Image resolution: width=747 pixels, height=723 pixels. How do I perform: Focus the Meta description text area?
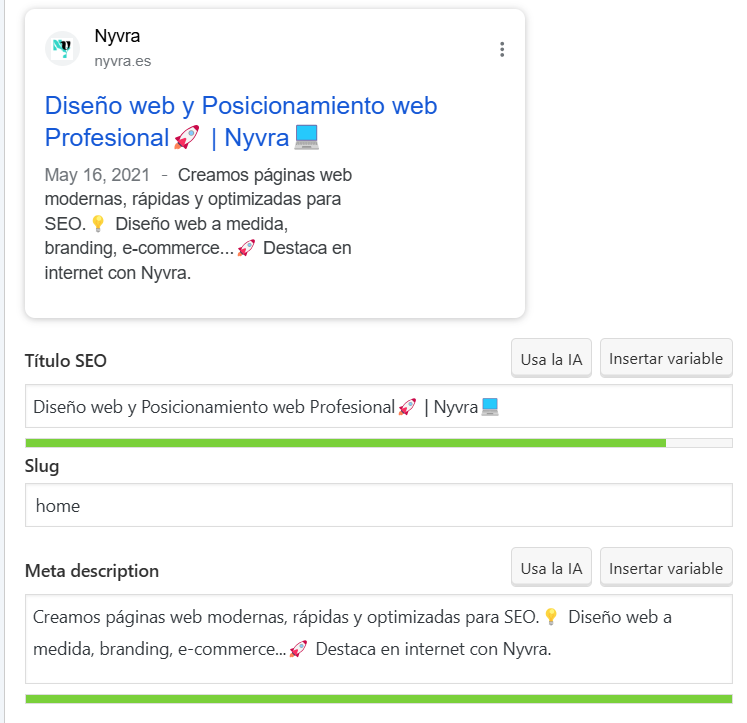pos(379,639)
